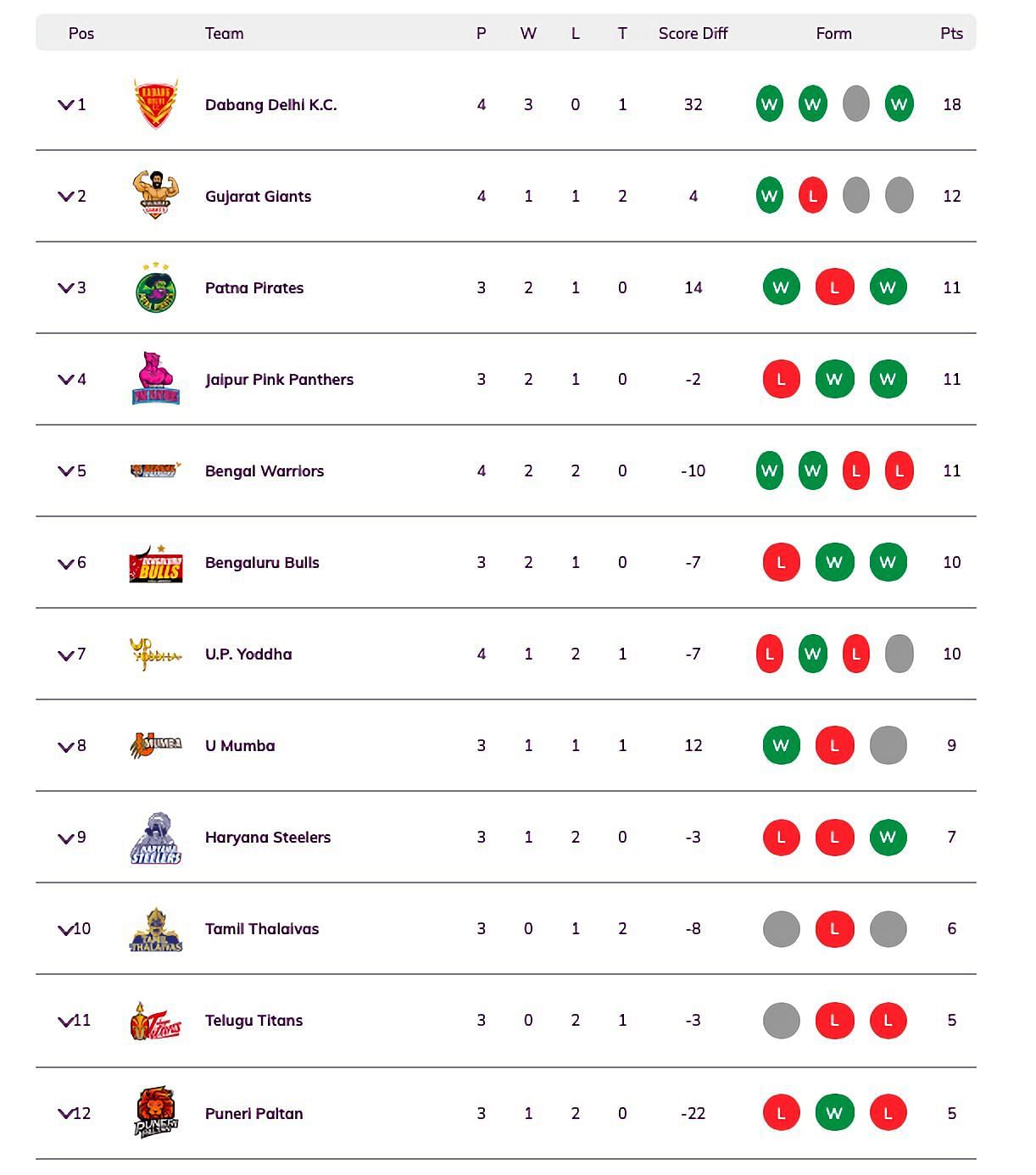Open the U.P. Yoddha team name link
Image resolution: width=1036 pixels, height=1175 pixels.
coord(248,654)
